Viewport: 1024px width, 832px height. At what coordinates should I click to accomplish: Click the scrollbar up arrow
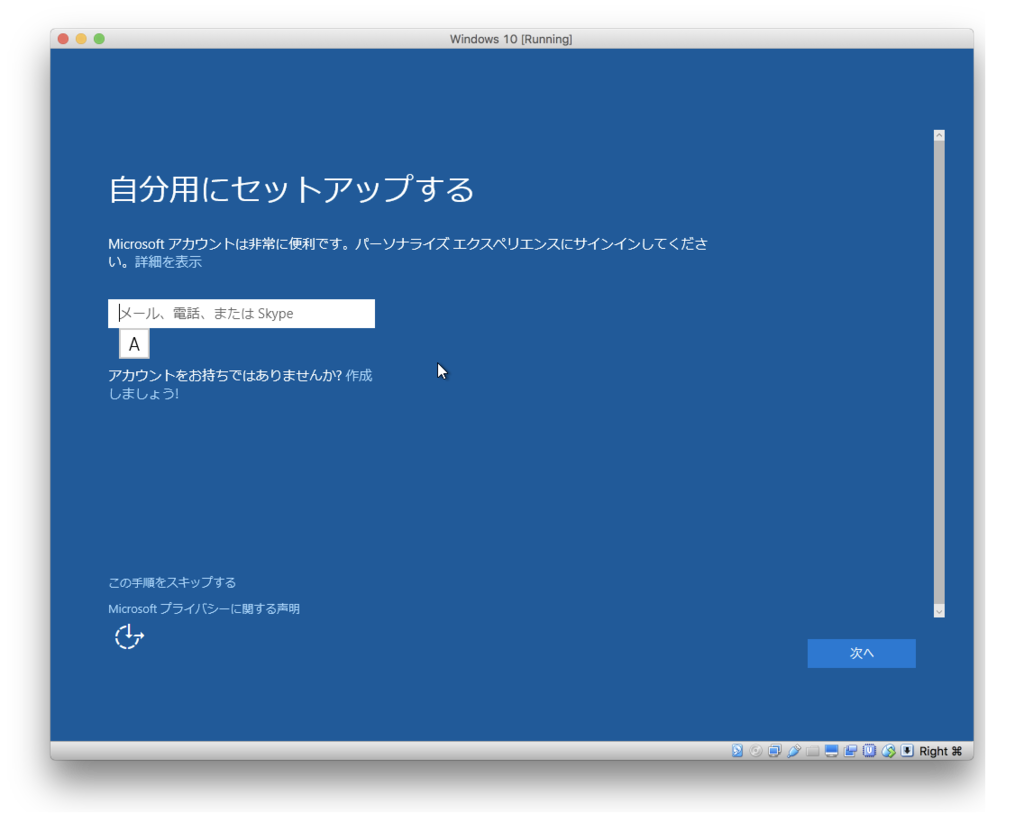(939, 135)
